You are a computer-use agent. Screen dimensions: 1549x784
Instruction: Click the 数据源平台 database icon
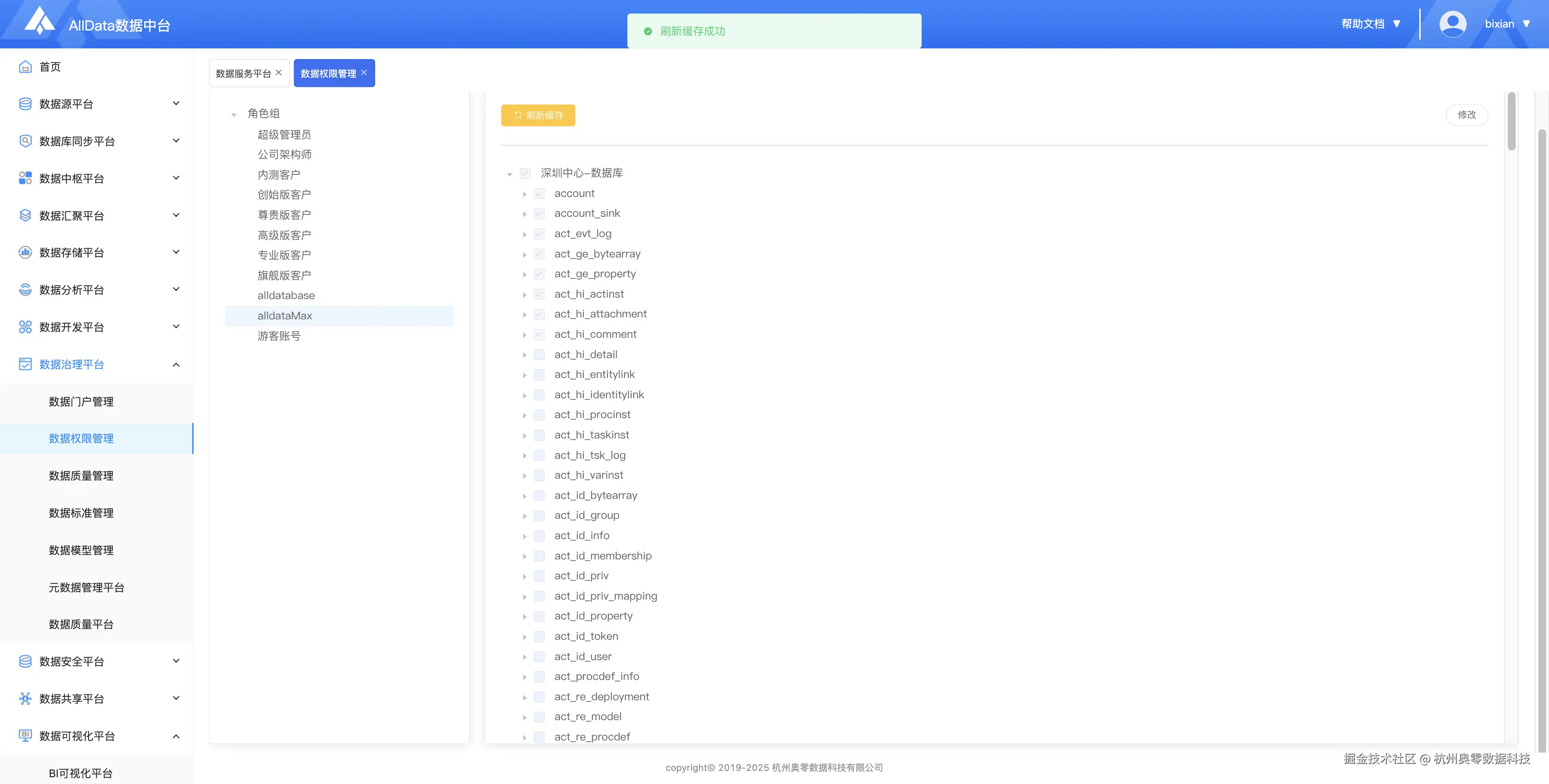point(25,104)
